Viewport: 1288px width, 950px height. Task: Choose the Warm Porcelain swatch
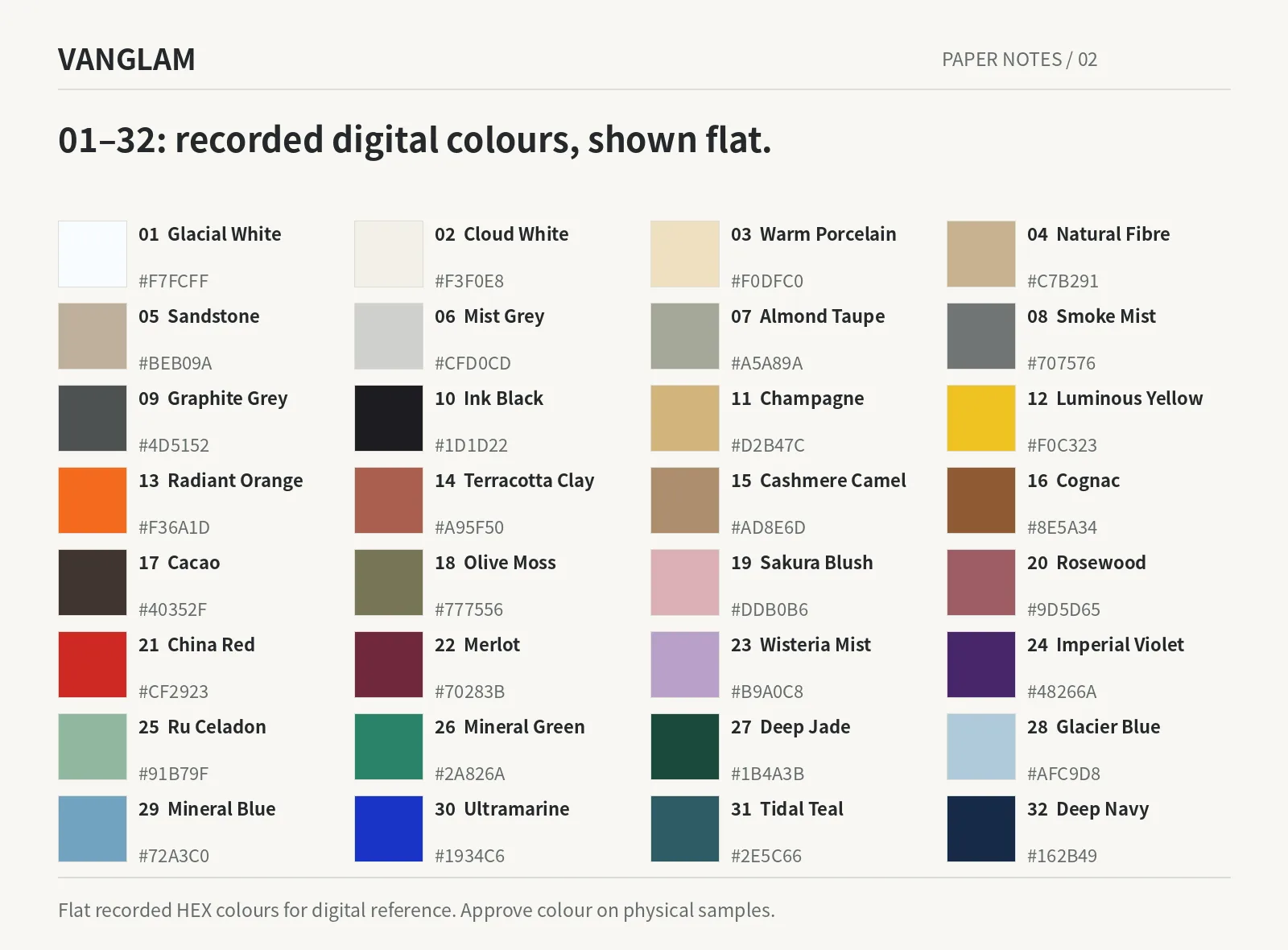click(x=685, y=254)
